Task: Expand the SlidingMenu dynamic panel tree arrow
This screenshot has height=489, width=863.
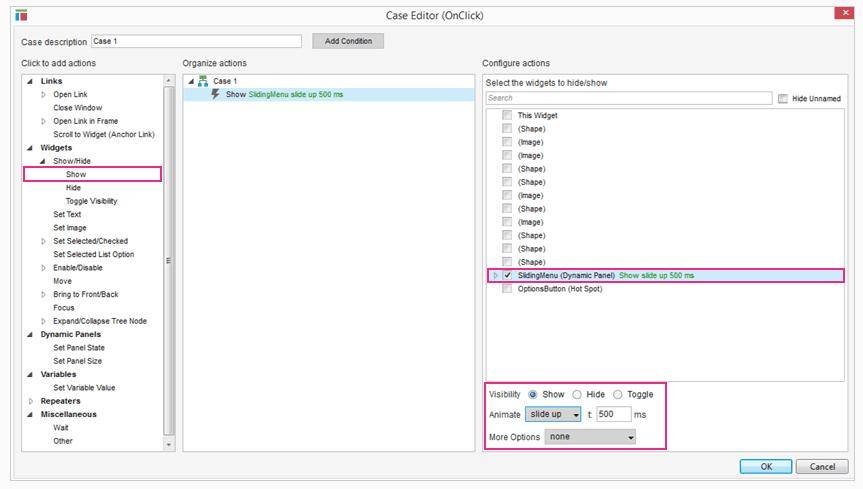Action: [495, 275]
